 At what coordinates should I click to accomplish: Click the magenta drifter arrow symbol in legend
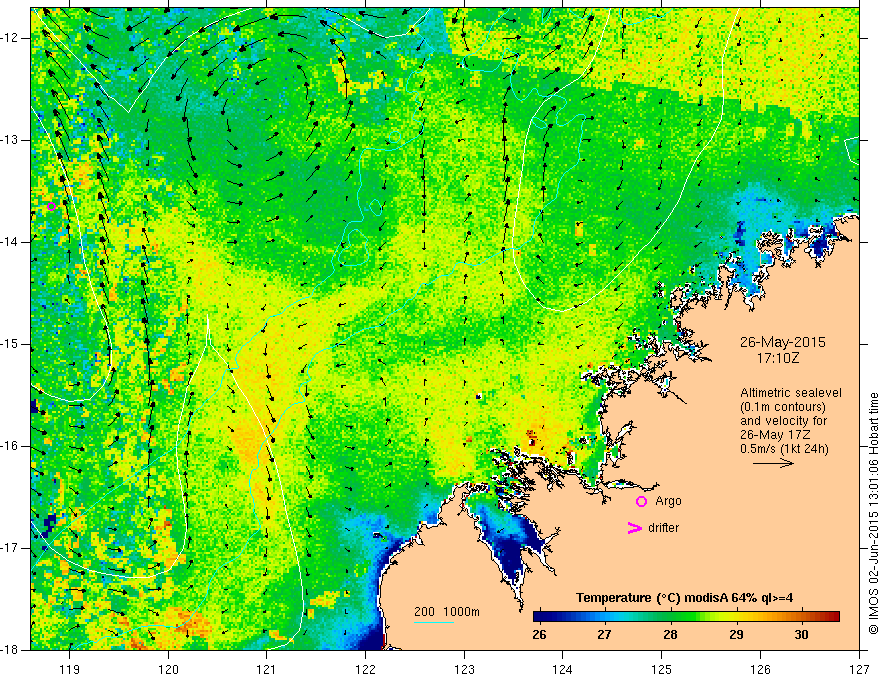coord(635,528)
